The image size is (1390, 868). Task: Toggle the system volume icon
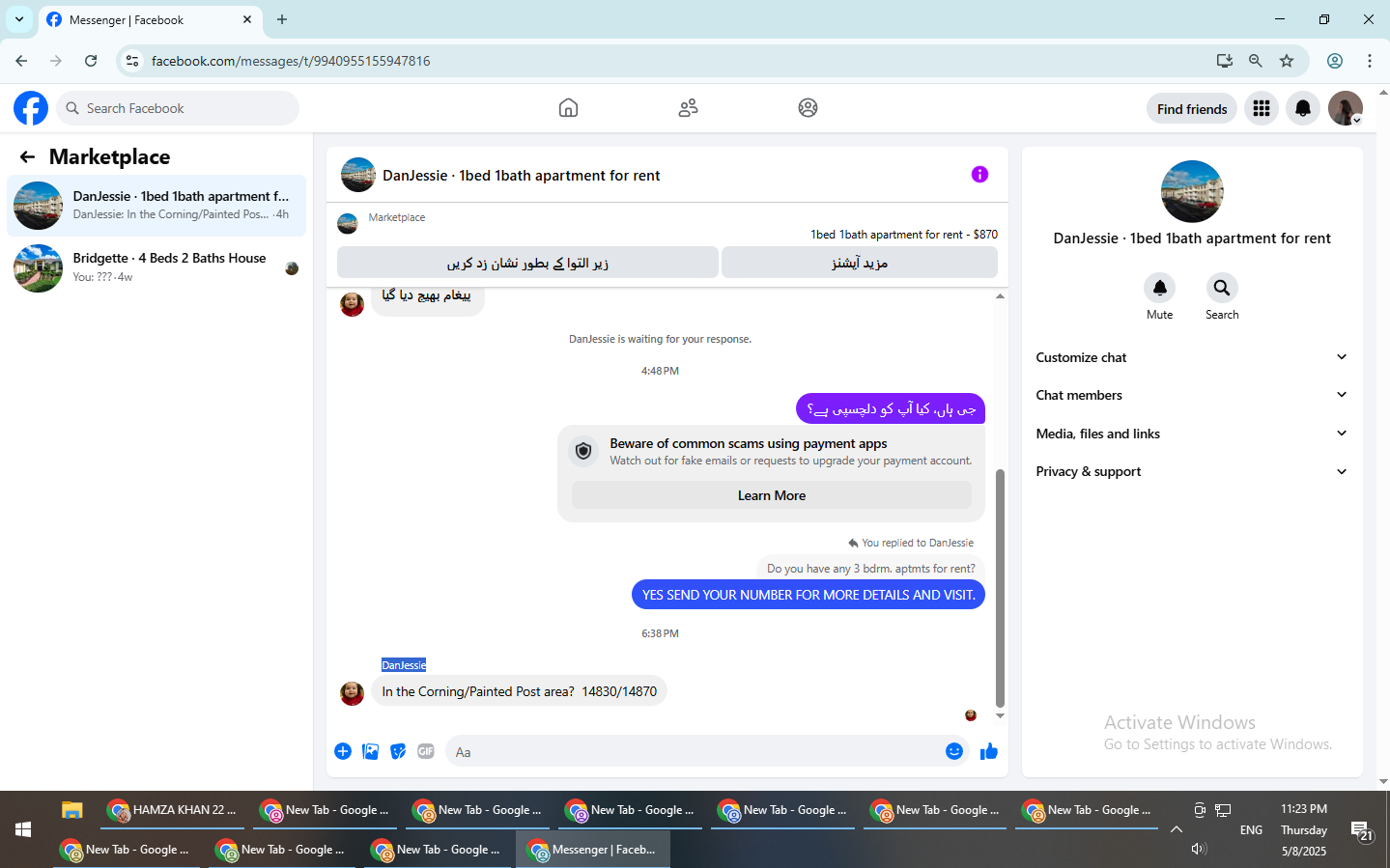pos(1199,849)
